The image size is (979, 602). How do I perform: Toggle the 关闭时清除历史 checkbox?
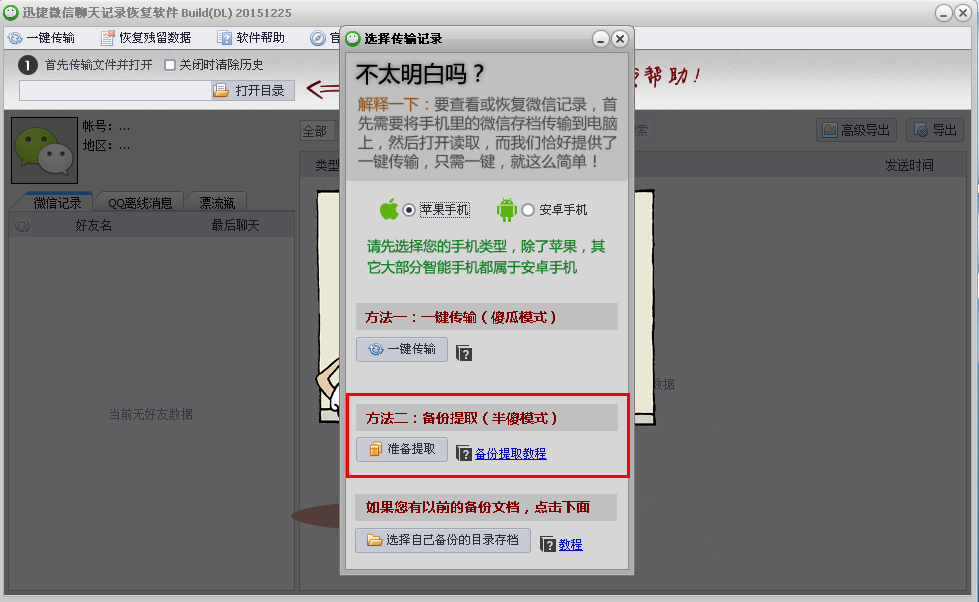(169, 65)
